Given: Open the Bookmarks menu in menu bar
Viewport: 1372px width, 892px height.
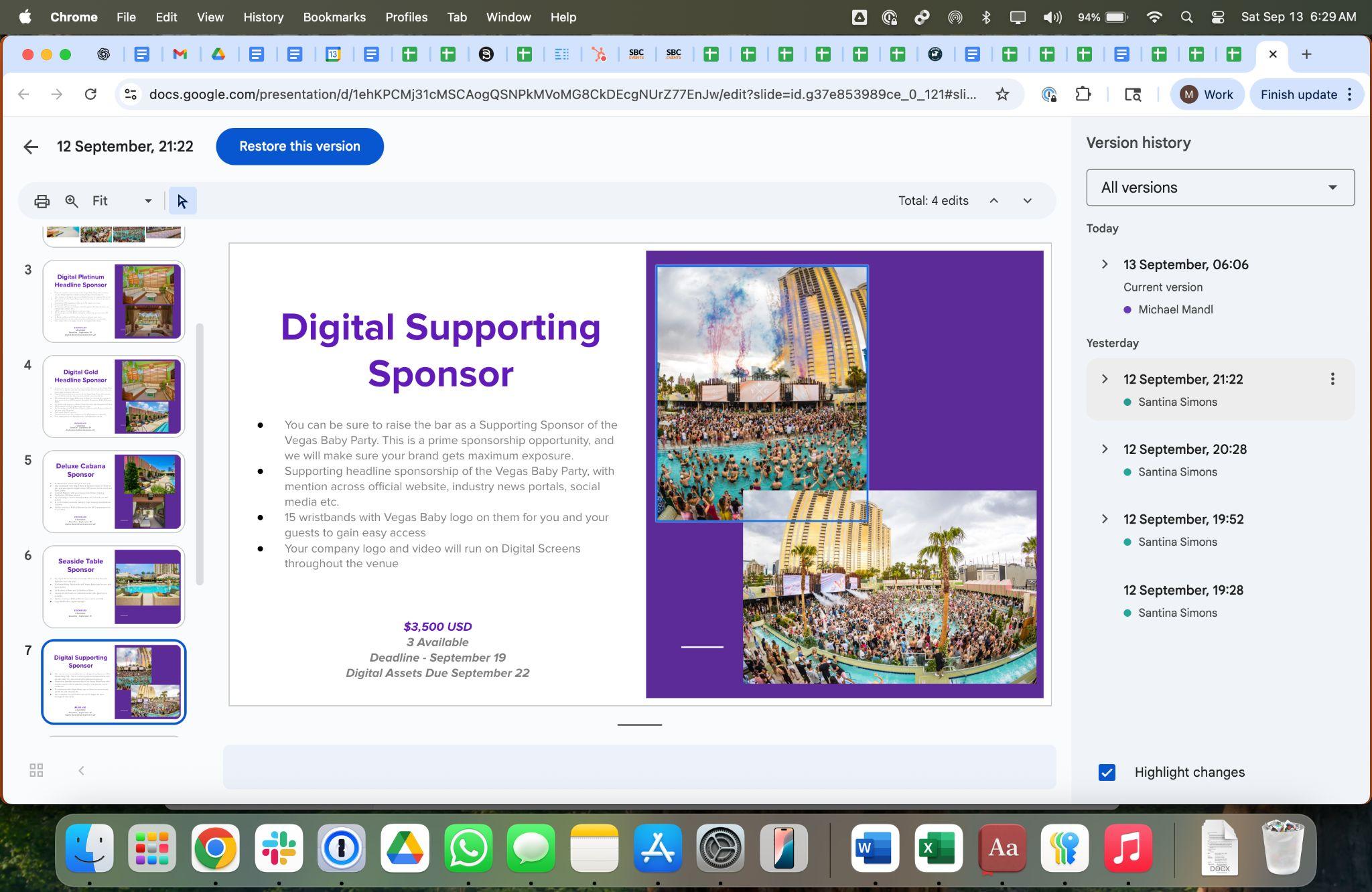Looking at the screenshot, I should tap(334, 17).
